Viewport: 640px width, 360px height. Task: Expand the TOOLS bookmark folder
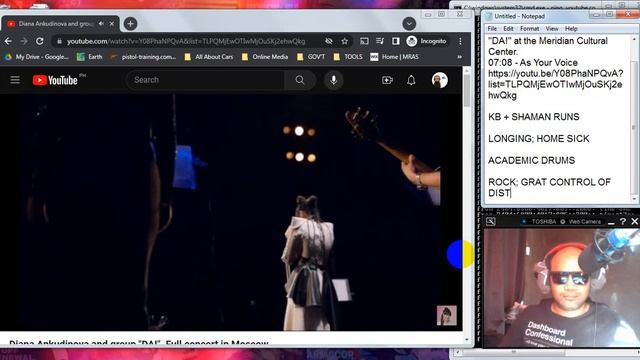coord(348,57)
